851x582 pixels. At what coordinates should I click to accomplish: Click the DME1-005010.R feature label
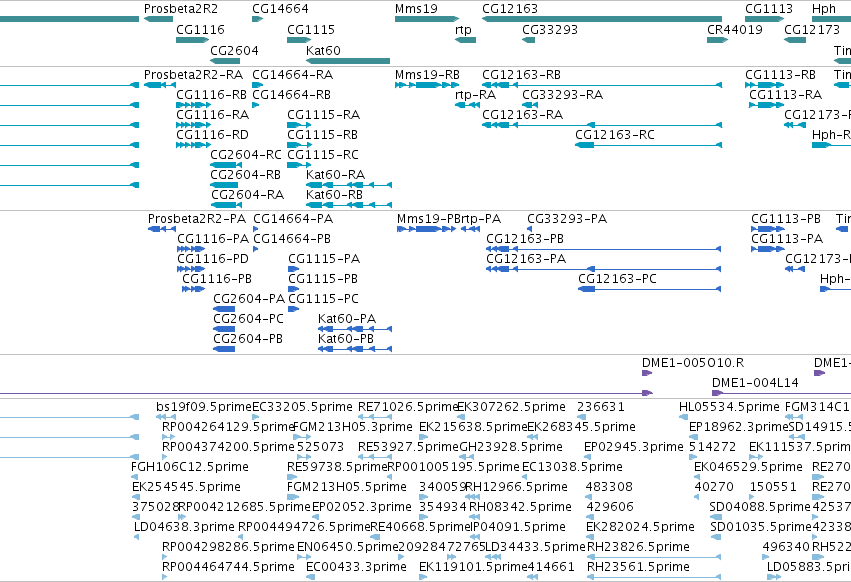tap(693, 363)
